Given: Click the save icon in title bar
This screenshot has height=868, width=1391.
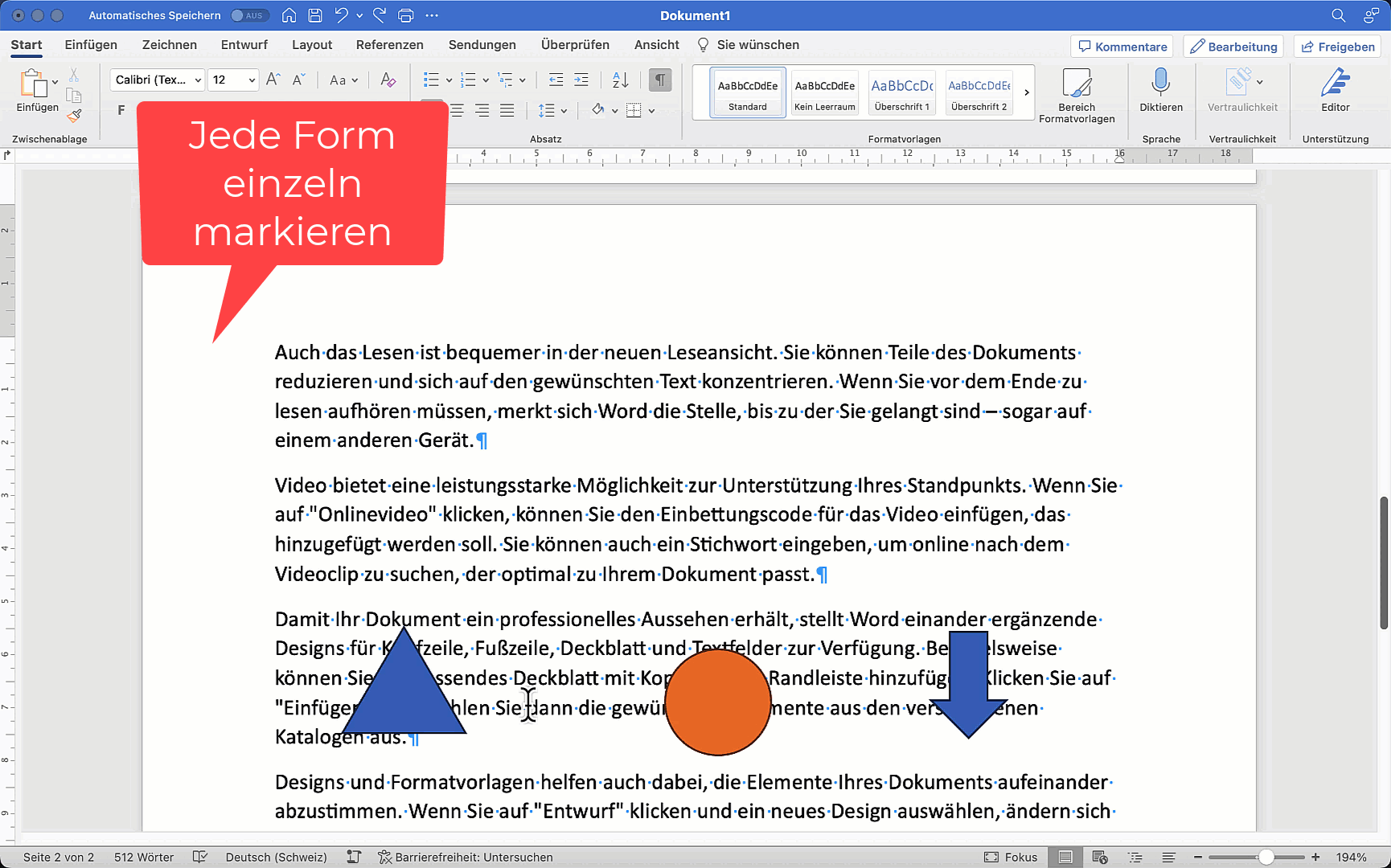Looking at the screenshot, I should (x=315, y=15).
